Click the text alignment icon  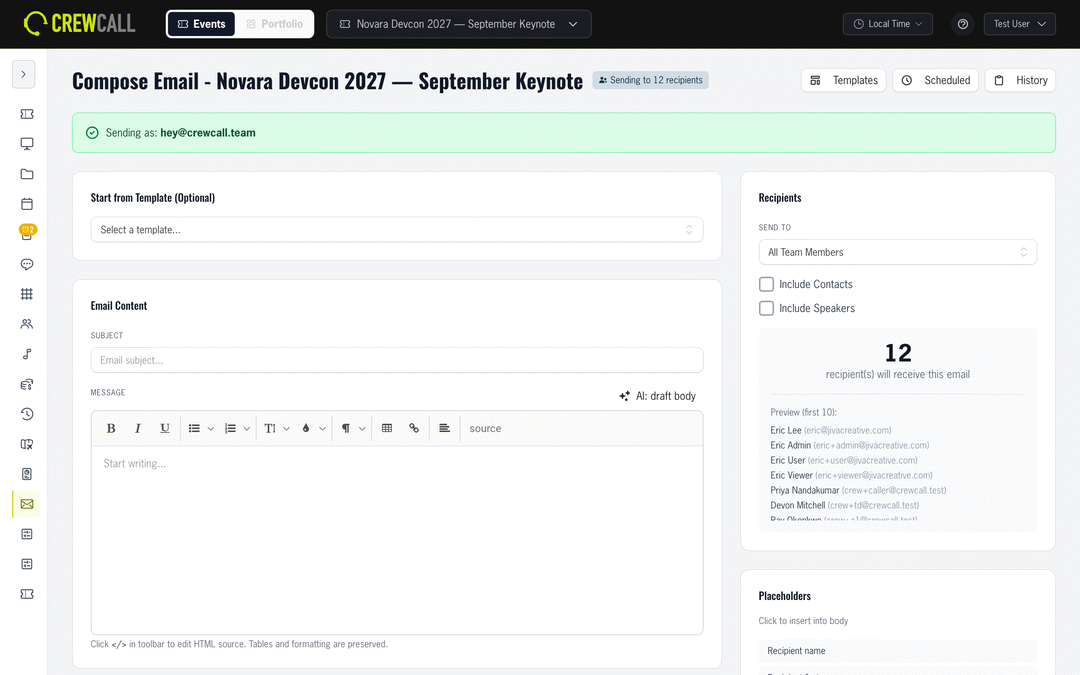[x=444, y=428]
